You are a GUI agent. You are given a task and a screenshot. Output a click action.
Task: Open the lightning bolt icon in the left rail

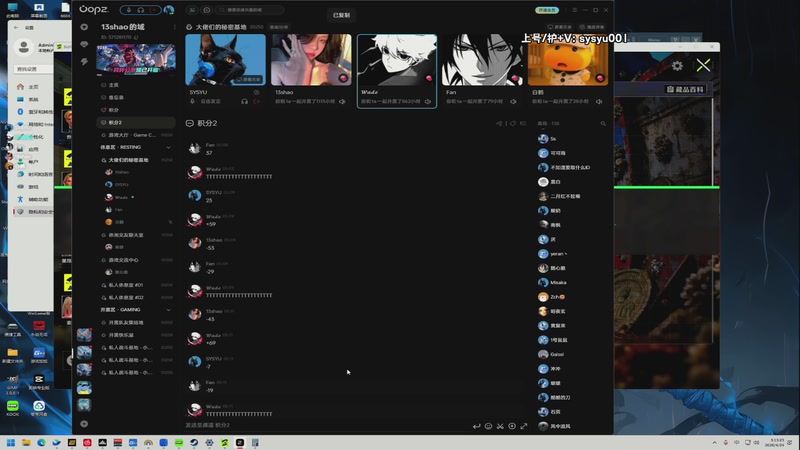click(84, 62)
